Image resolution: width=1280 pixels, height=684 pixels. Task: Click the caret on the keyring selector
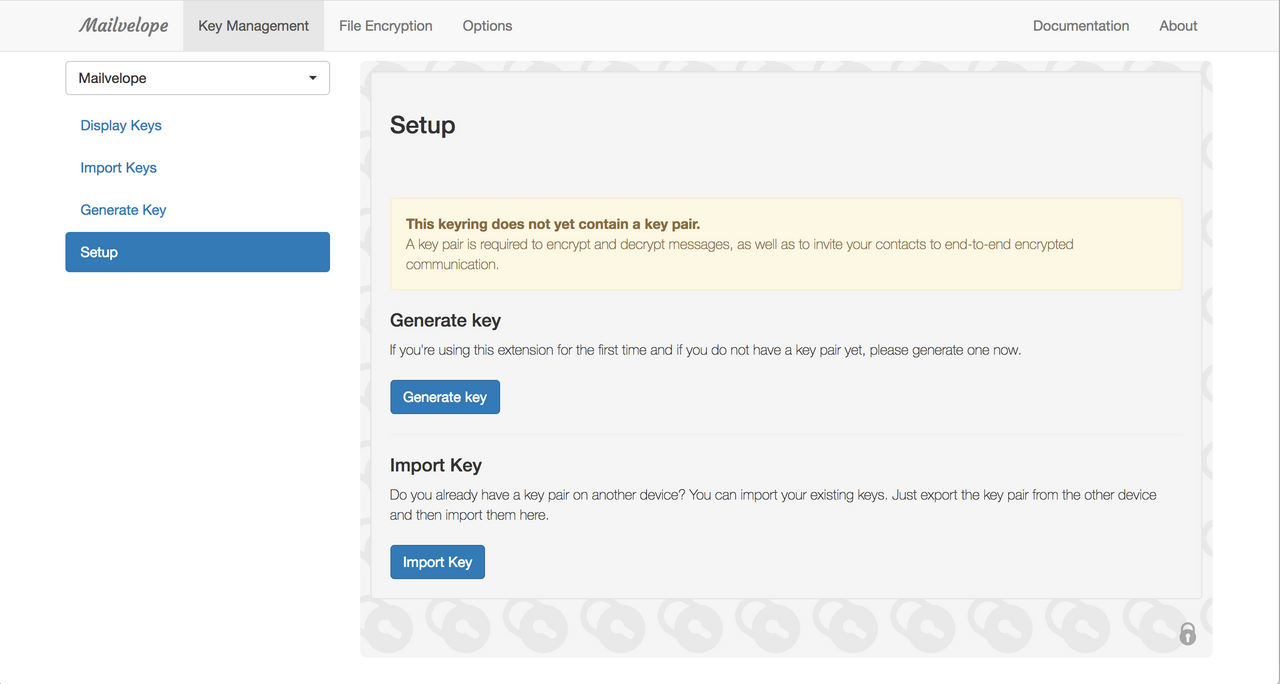(310, 77)
